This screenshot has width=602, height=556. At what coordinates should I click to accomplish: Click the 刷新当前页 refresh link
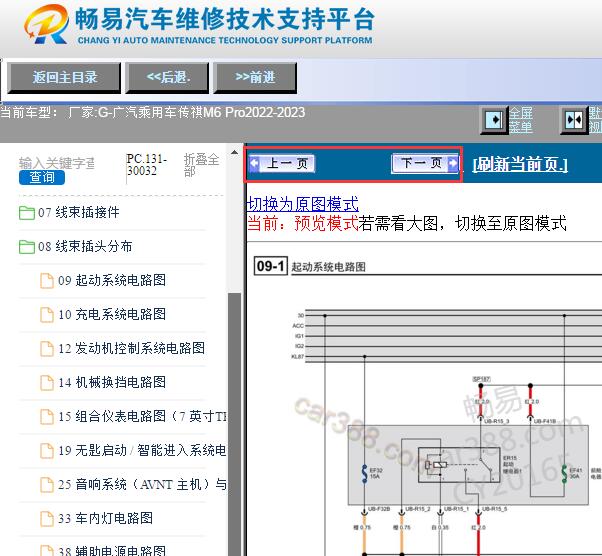pyautogui.click(x=520, y=164)
